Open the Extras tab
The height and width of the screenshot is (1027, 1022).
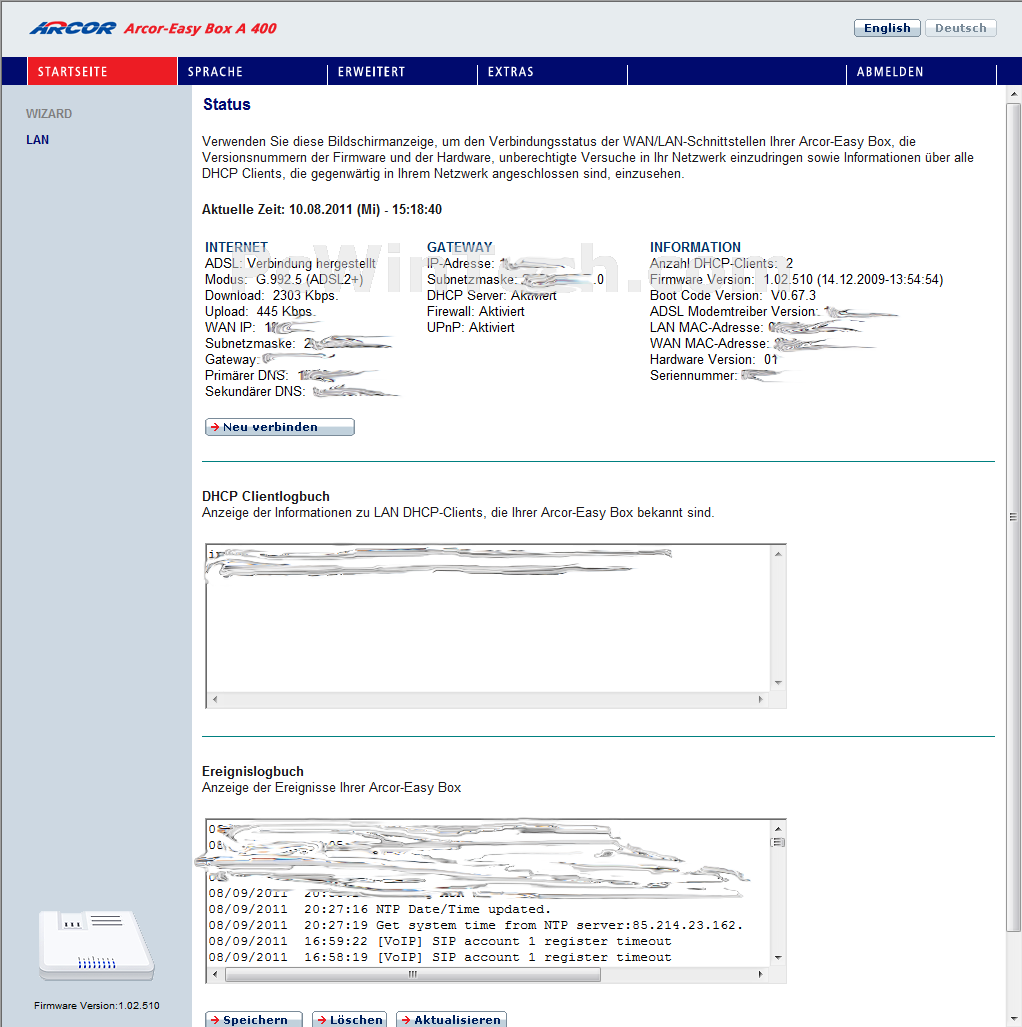tap(552, 71)
